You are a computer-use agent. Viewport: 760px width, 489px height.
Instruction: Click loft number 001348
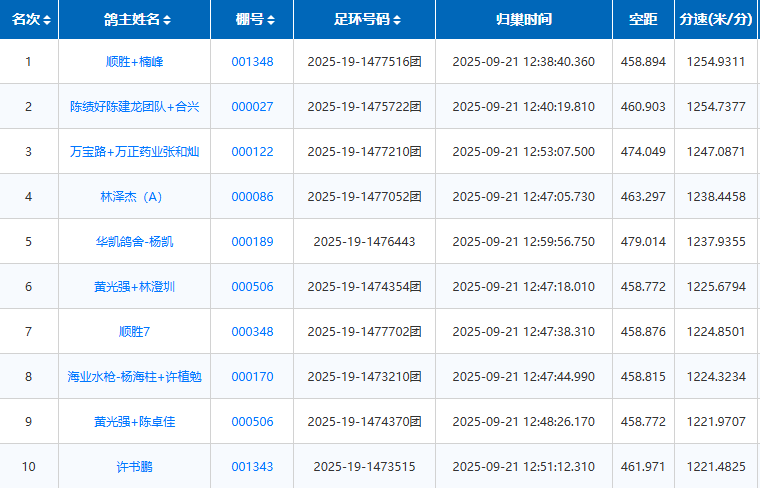(252, 62)
